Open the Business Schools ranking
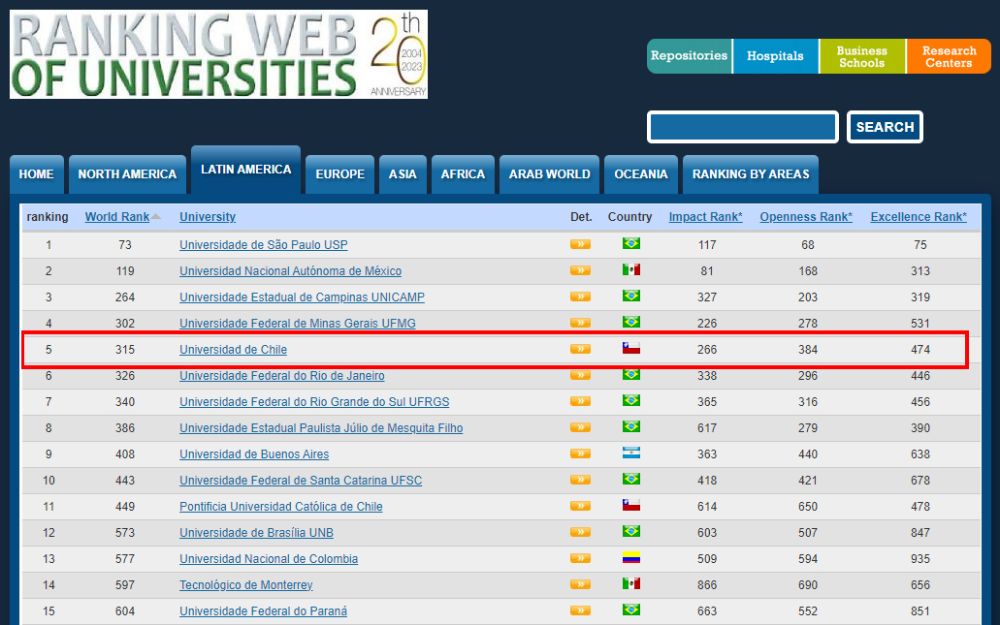Image resolution: width=1000 pixels, height=625 pixels. pyautogui.click(x=861, y=56)
